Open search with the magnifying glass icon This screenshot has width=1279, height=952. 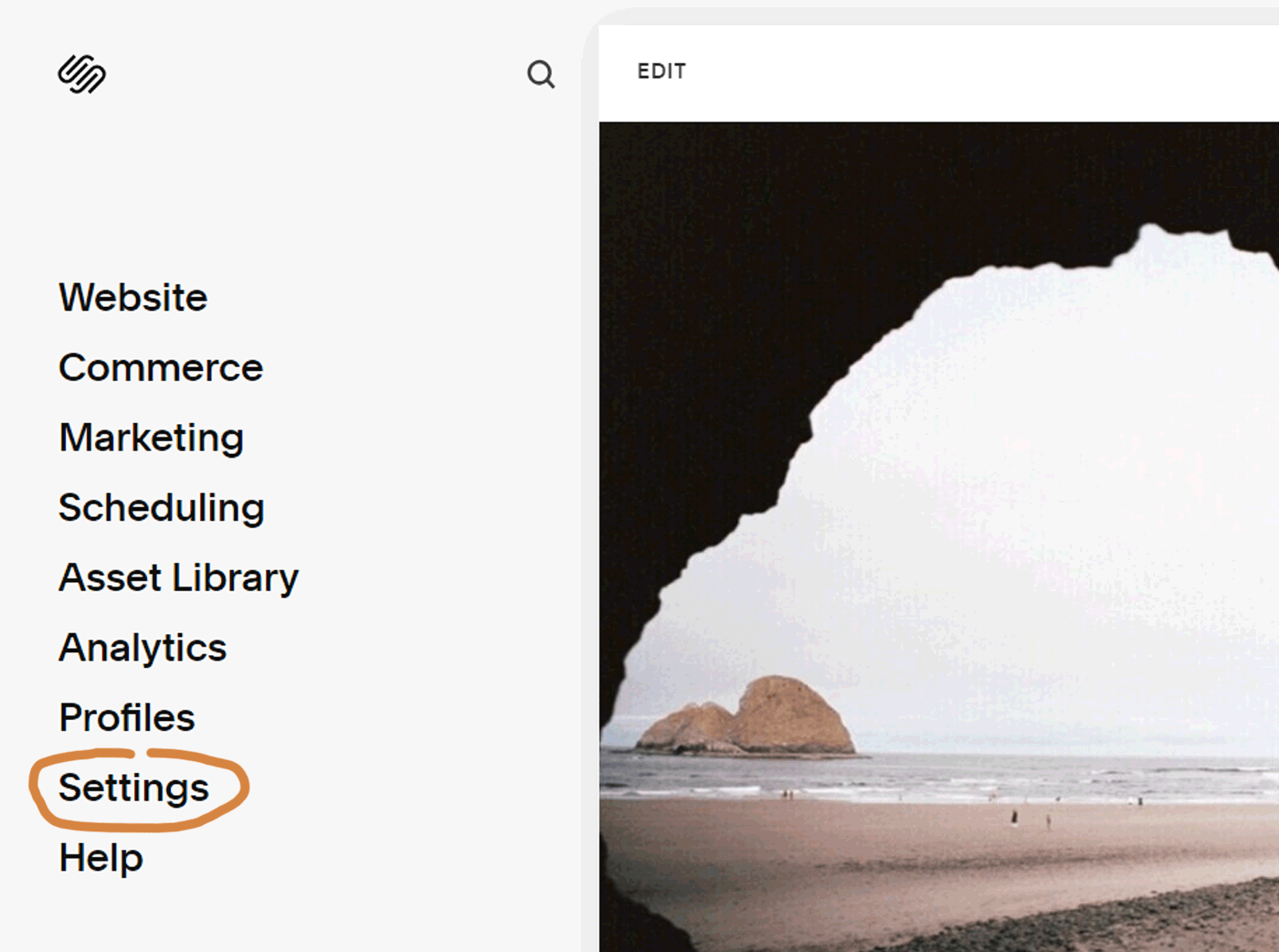pos(541,74)
